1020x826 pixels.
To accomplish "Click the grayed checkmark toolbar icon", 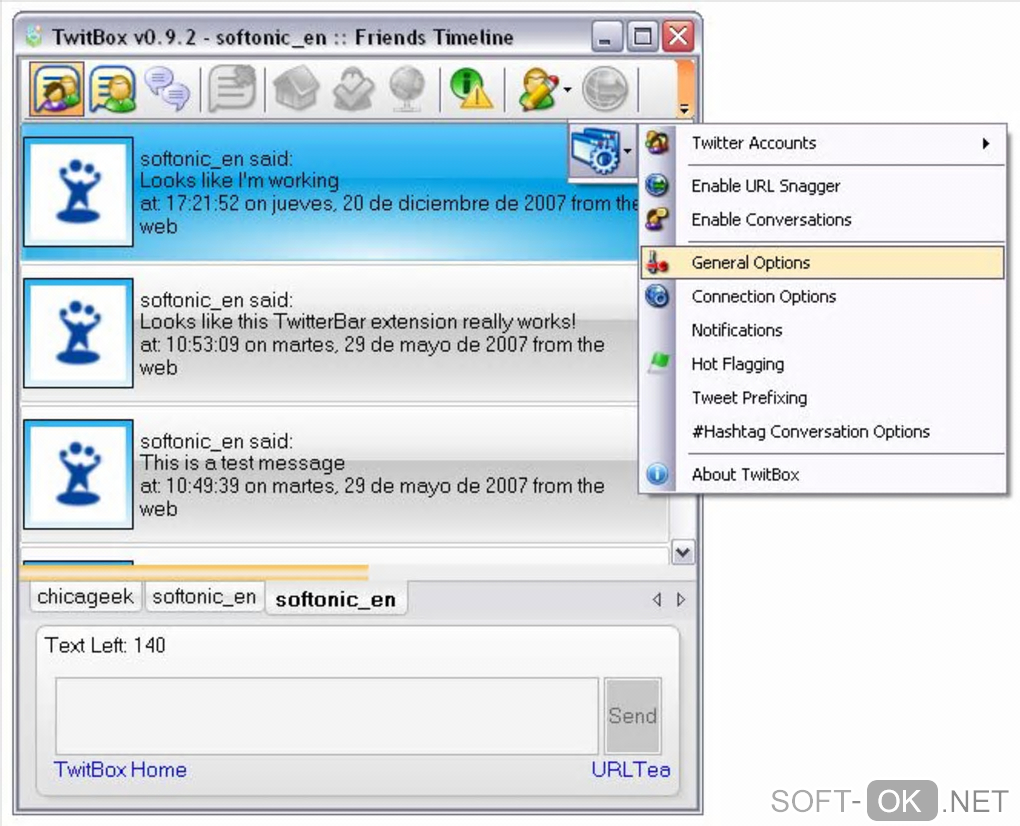I will [x=353, y=88].
